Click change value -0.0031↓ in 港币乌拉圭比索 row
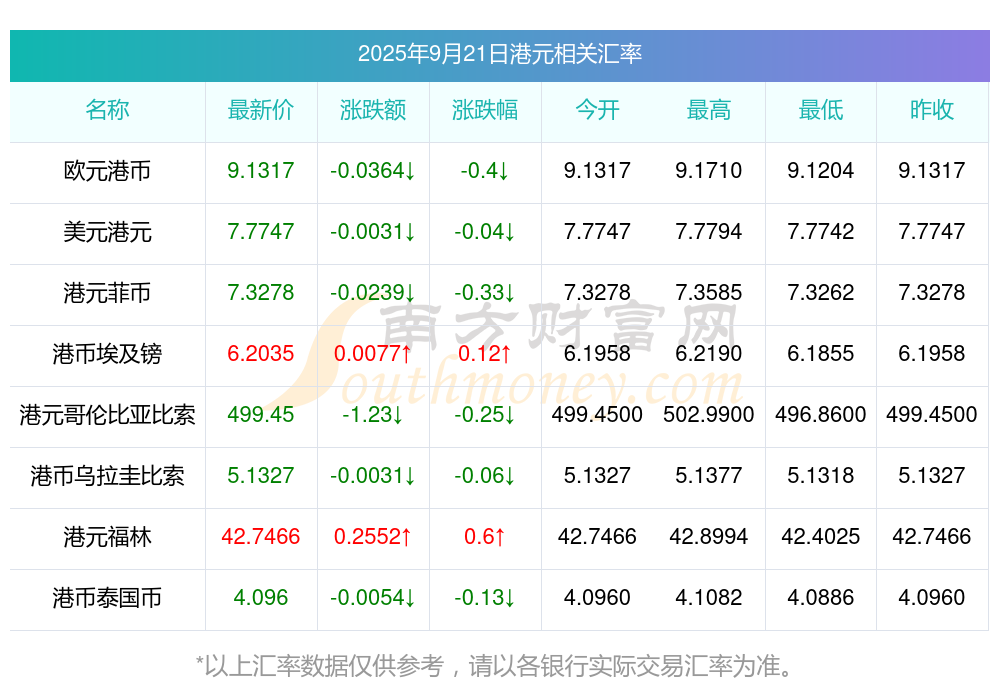The height and width of the screenshot is (698, 1000). 373,475
